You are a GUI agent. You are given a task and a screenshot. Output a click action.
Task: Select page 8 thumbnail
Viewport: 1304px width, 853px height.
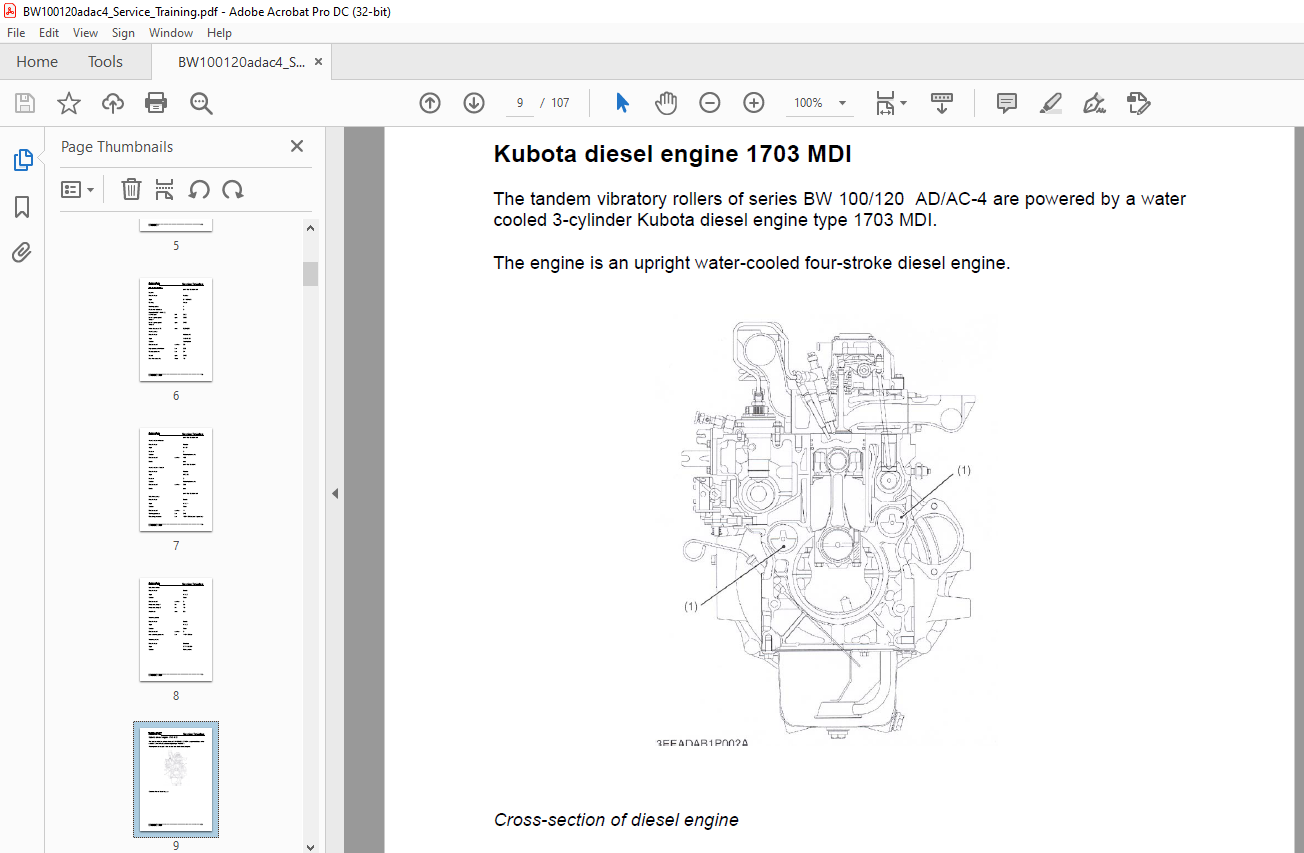point(176,629)
